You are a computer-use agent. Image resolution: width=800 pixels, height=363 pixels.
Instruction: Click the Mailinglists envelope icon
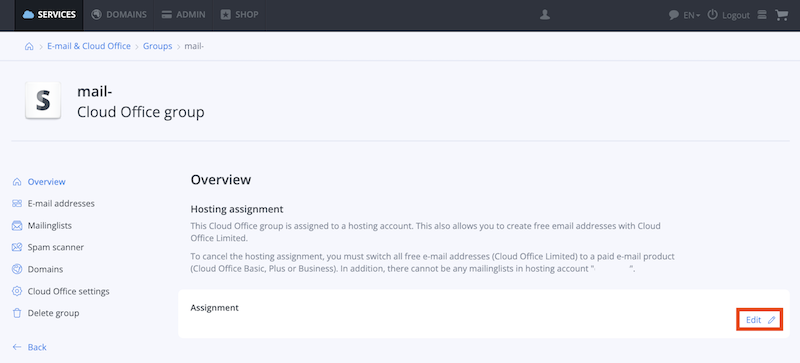click(x=17, y=225)
